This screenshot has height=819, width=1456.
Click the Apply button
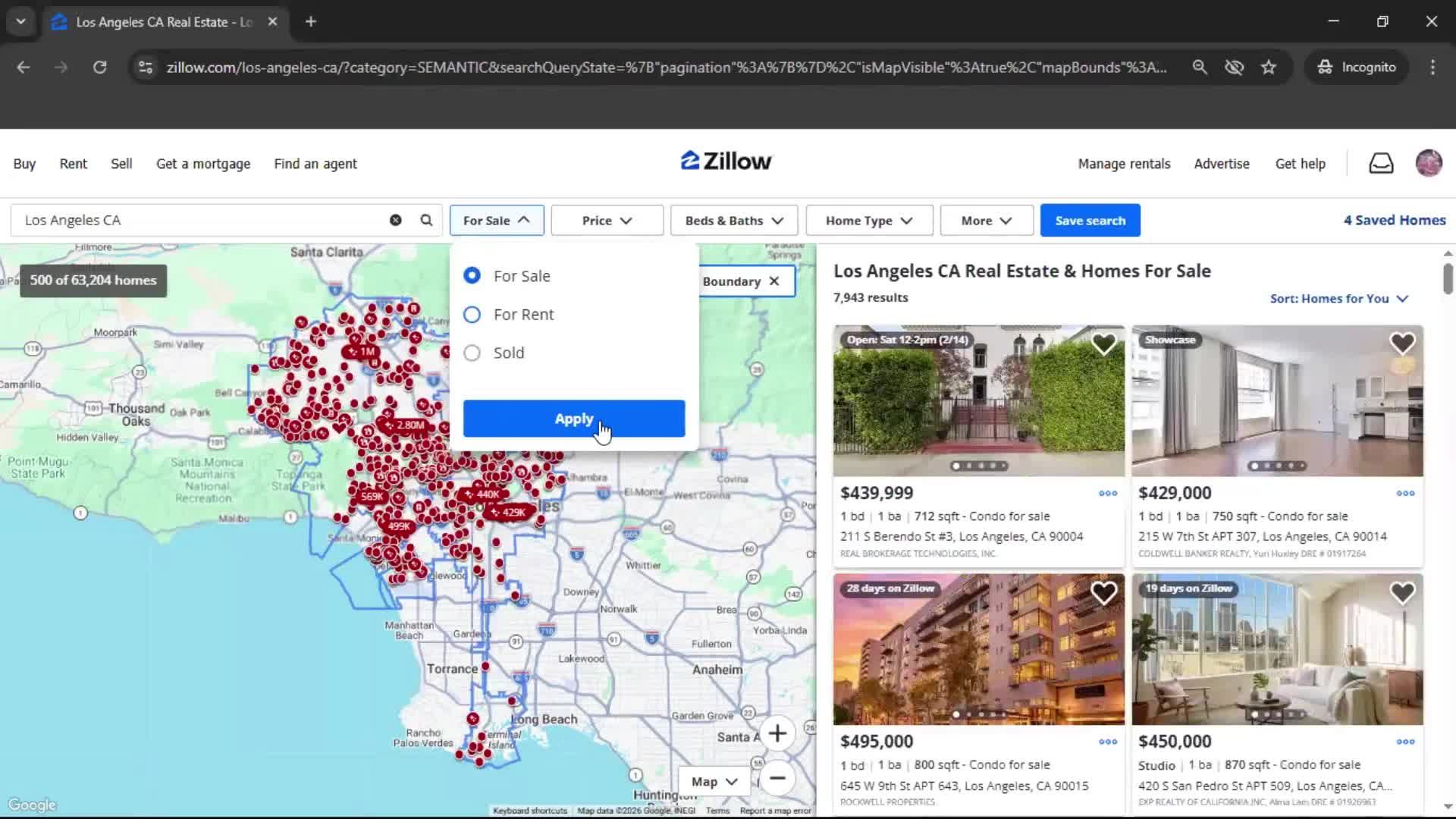click(574, 418)
